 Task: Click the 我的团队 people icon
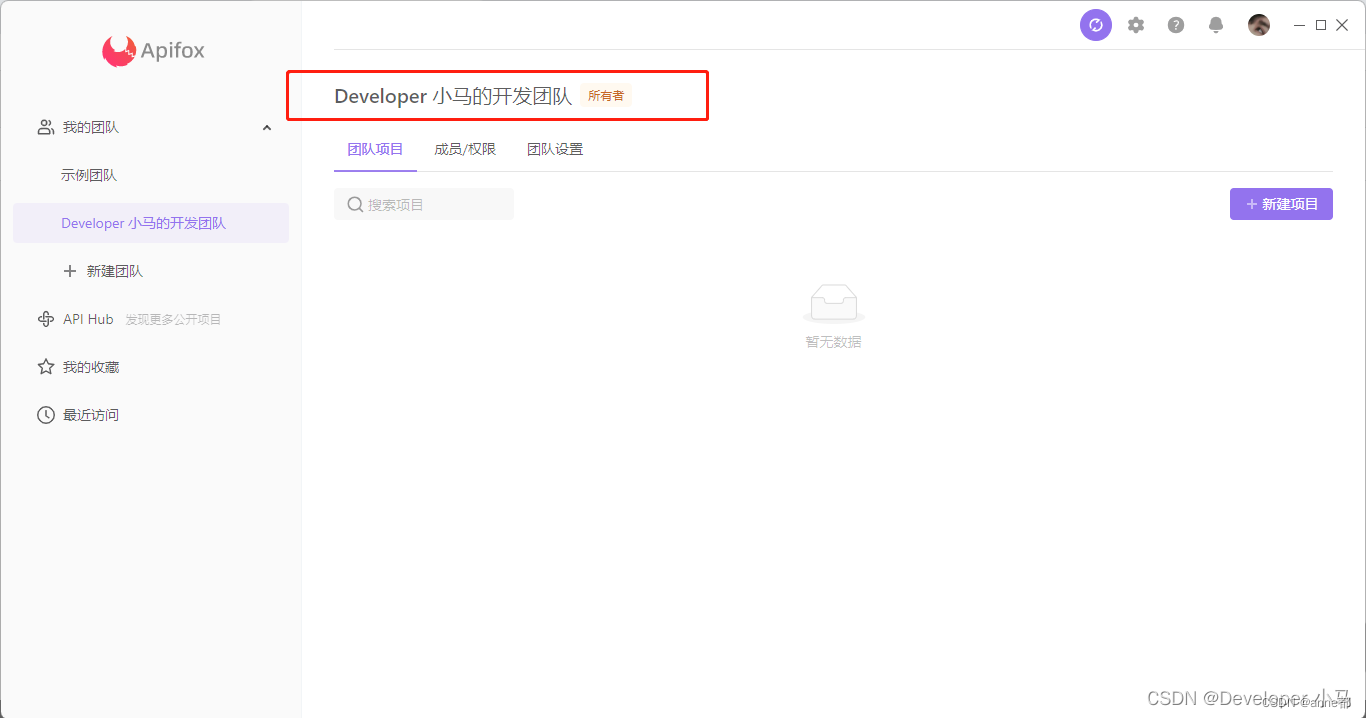tap(46, 127)
